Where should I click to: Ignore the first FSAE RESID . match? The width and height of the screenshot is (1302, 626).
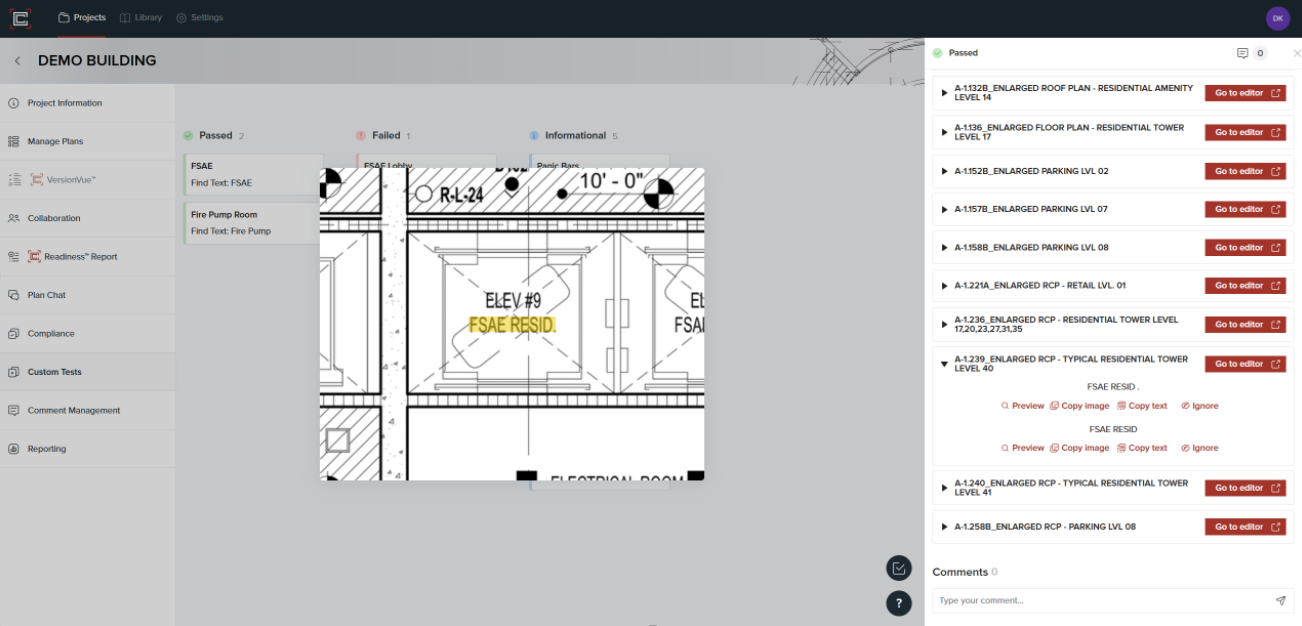point(1199,406)
